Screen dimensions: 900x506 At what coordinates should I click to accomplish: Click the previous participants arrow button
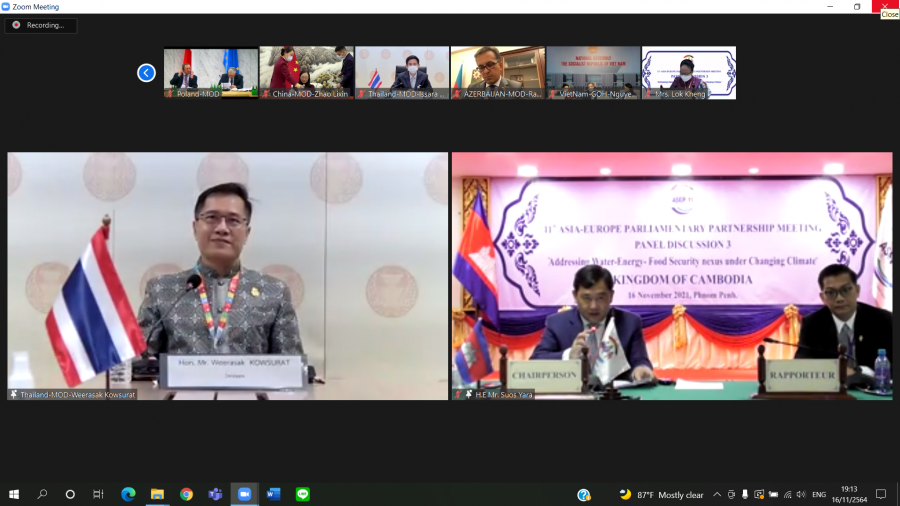(x=146, y=73)
